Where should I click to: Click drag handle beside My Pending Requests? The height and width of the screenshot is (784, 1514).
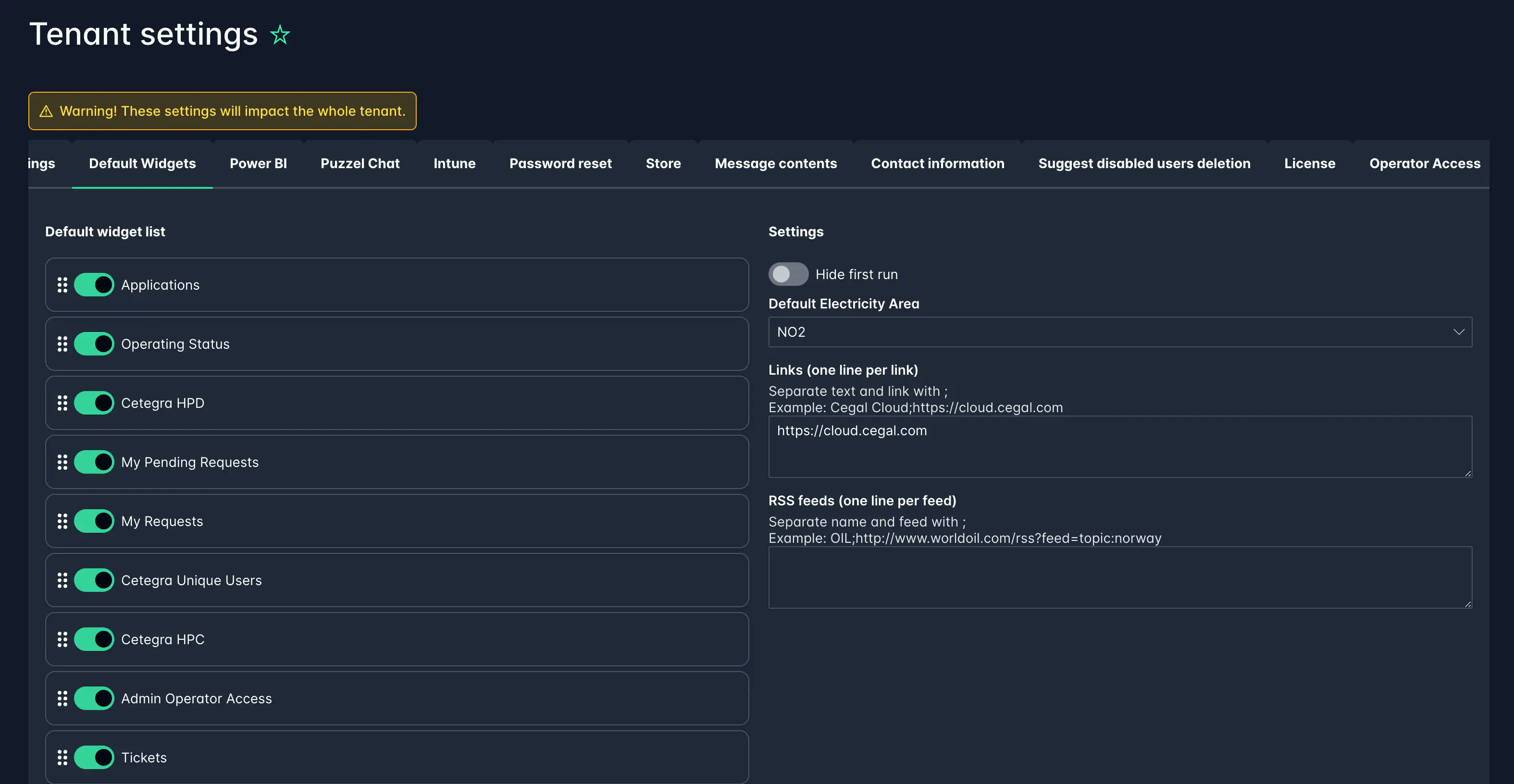[62, 462]
